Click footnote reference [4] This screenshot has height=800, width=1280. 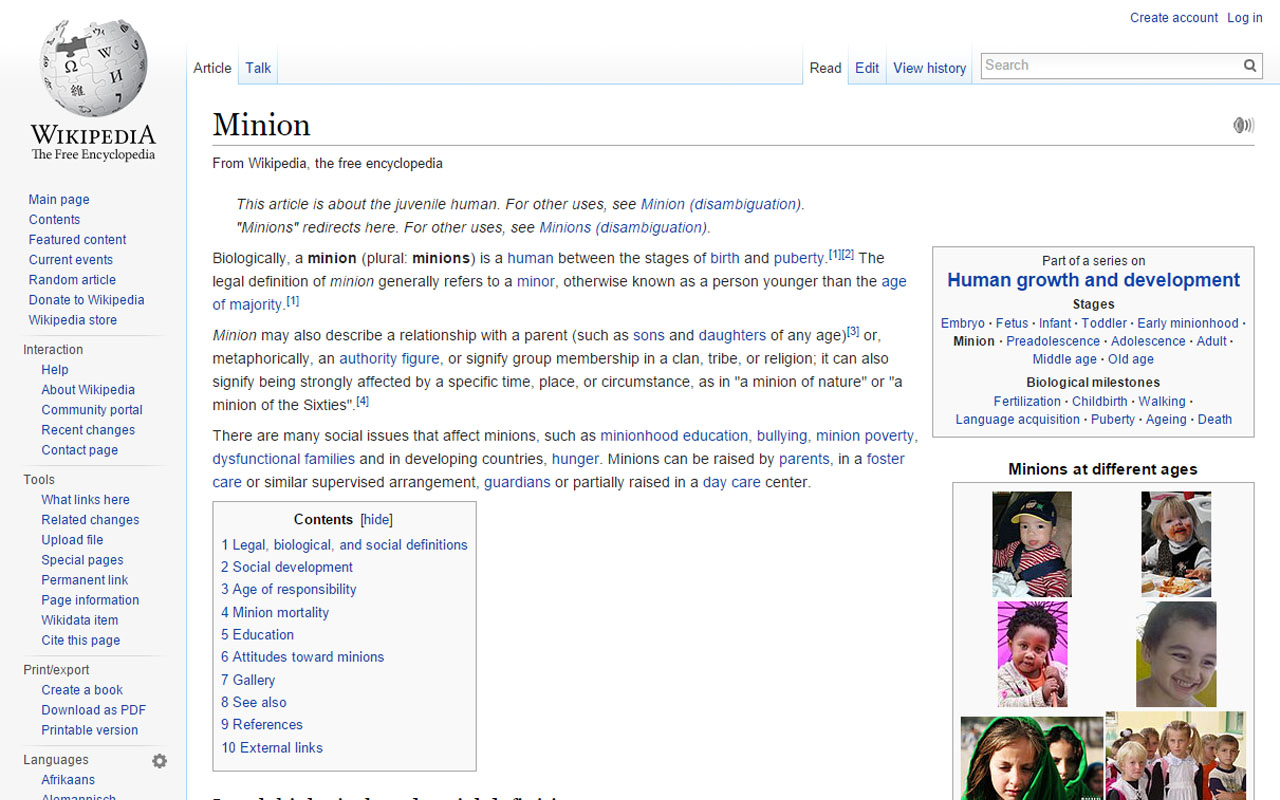click(363, 401)
